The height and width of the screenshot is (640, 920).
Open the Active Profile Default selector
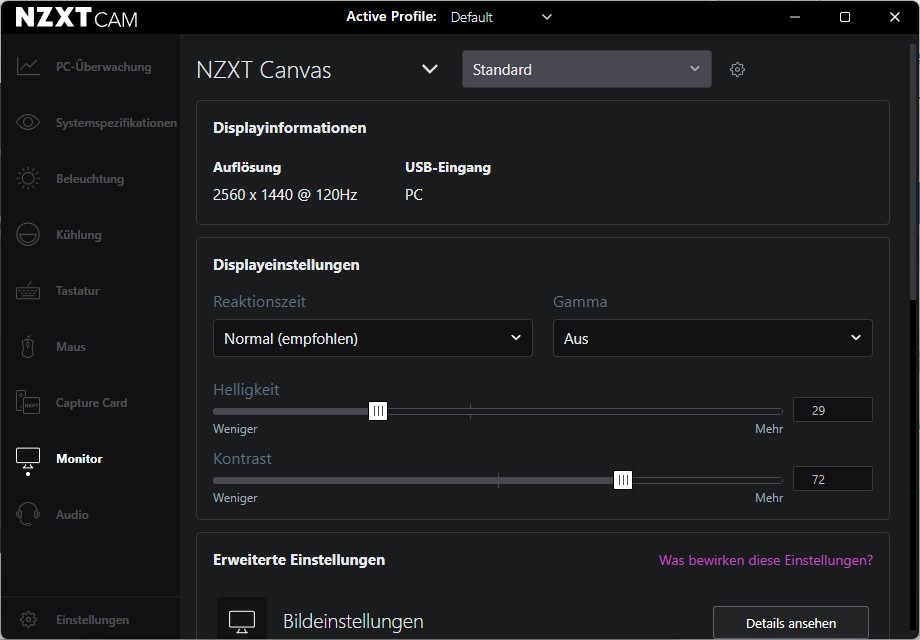(x=500, y=17)
